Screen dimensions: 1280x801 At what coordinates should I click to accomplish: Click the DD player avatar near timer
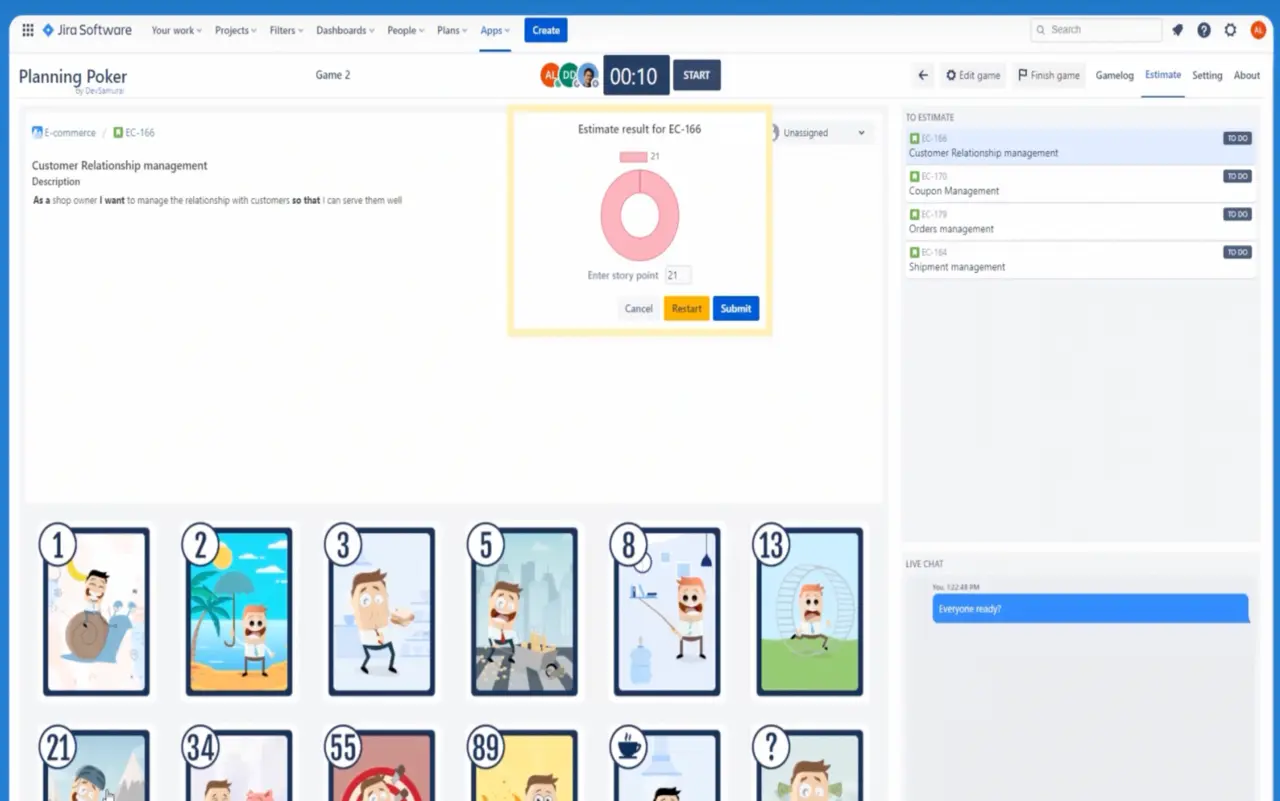(x=568, y=75)
